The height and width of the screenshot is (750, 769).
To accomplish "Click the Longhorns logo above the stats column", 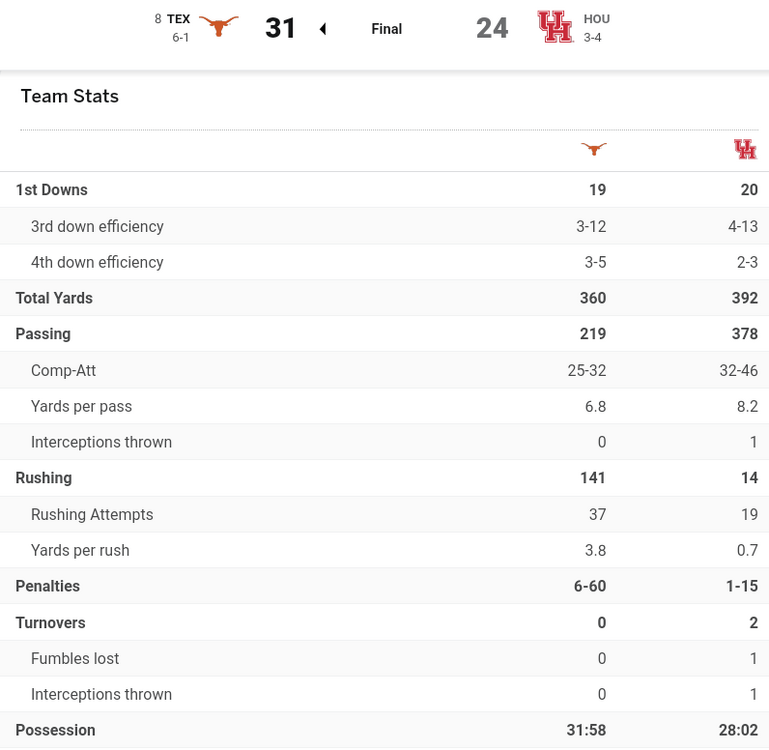I will point(594,149).
